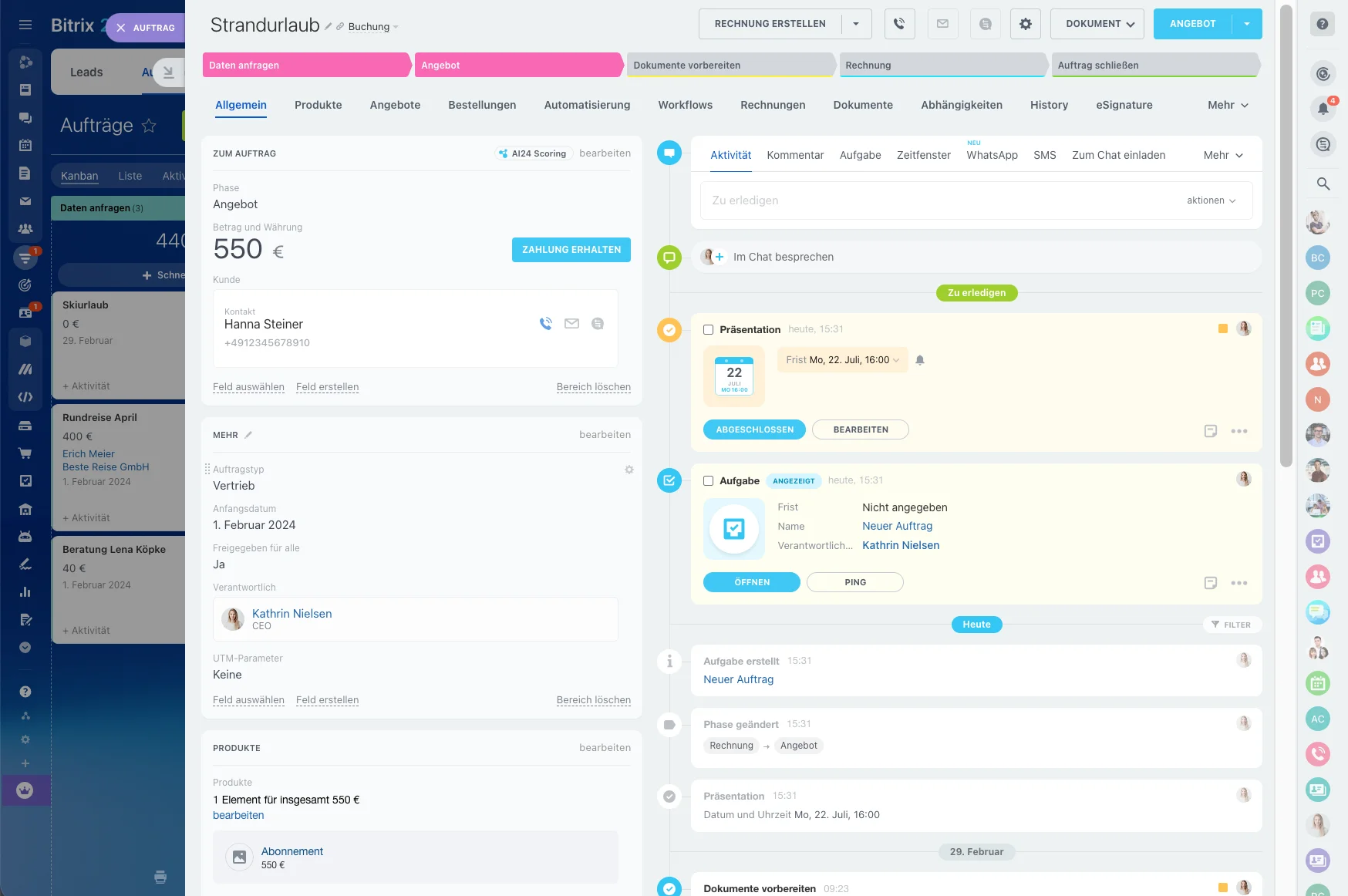Open the aktionen dropdown in Zu erledigen
Screen dimensions: 1348x896
click(1212, 200)
